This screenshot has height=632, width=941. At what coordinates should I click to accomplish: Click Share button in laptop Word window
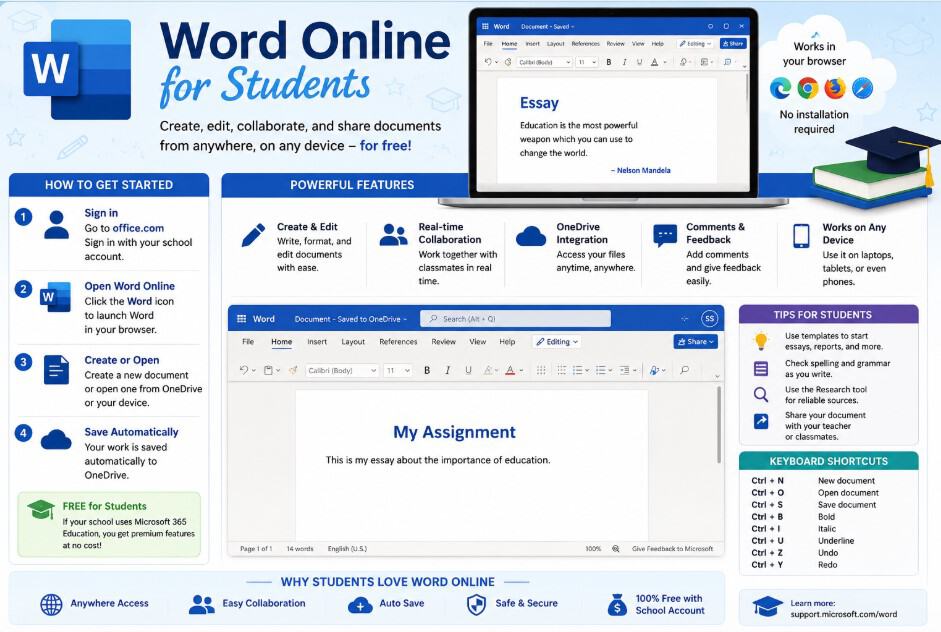tap(733, 44)
